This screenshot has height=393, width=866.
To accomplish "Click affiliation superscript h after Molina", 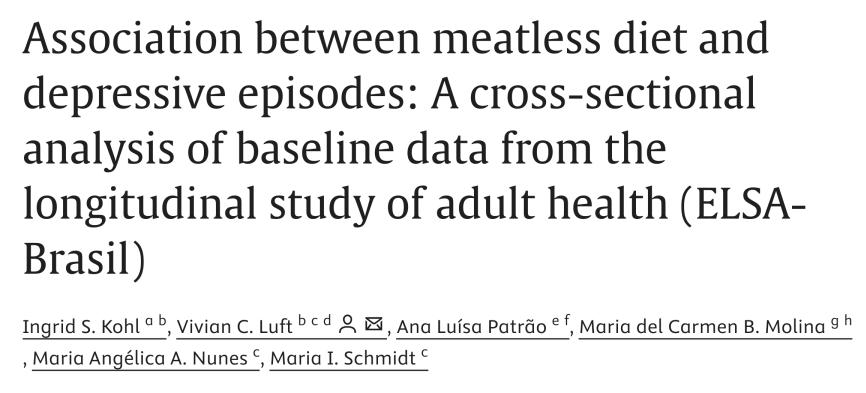I will pos(848,320).
